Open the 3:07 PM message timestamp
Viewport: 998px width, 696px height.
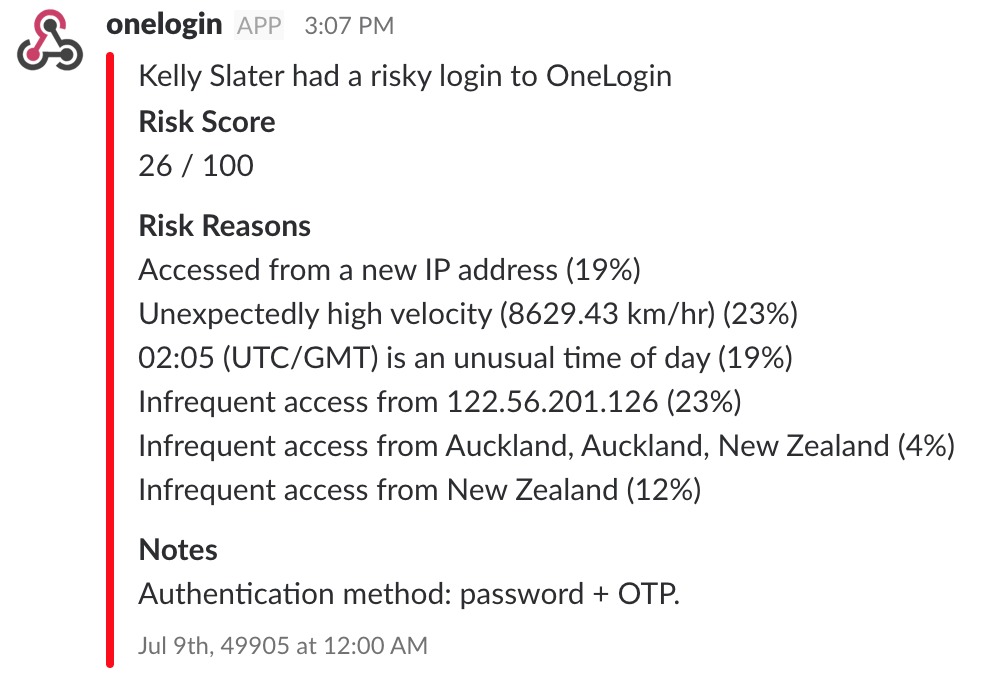pos(349,26)
